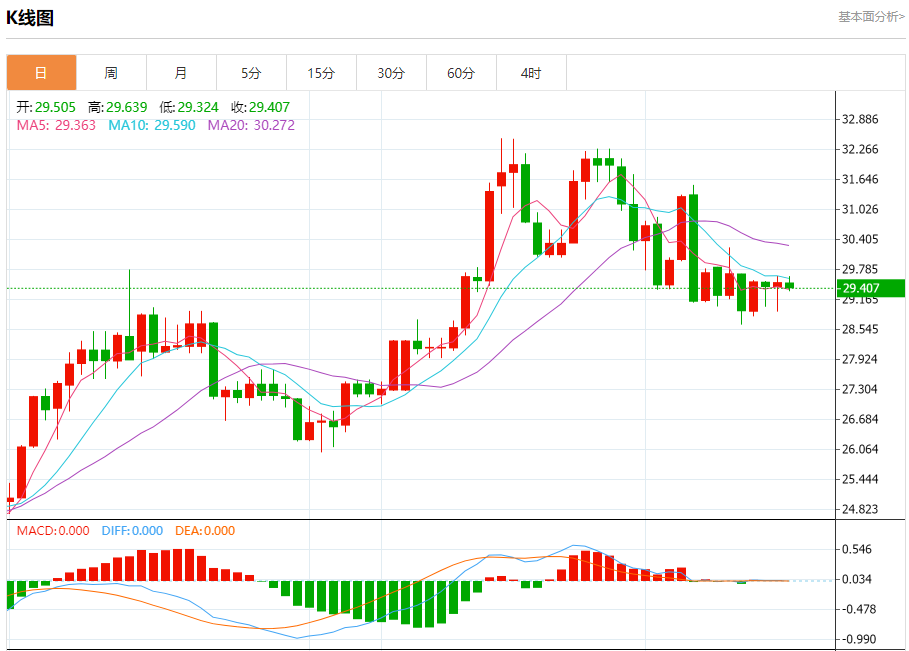The width and height of the screenshot is (909, 651).
Task: Open the 15分 interval tab
Action: 321,73
